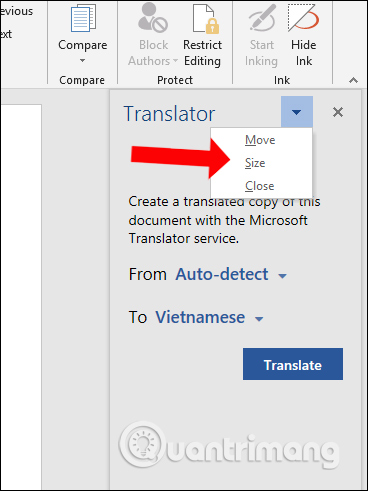Screen dimensions: 368x491
Task: Open the Translator pane options dropdown
Action: coord(297,112)
